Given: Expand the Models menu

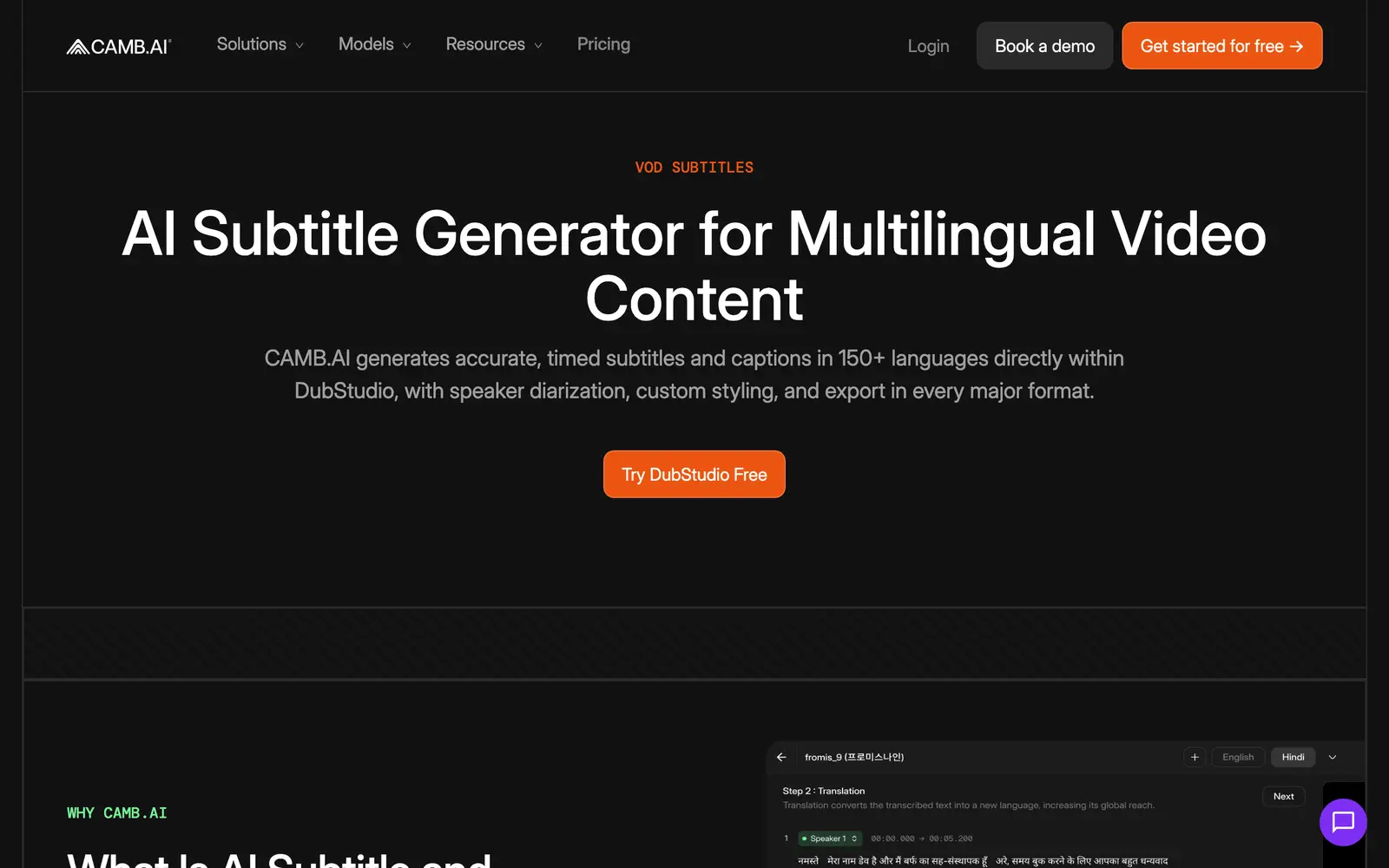Looking at the screenshot, I should (x=374, y=44).
